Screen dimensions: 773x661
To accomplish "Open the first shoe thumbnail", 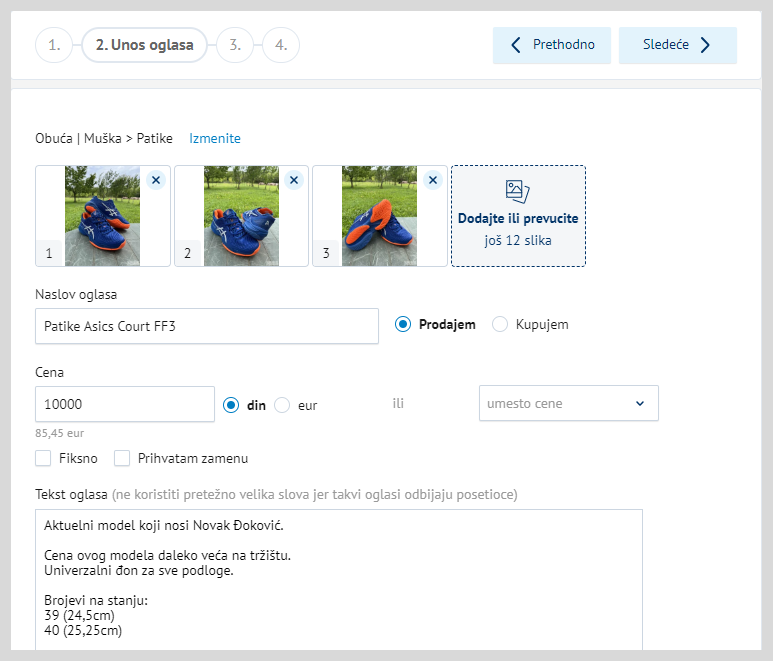I will pos(103,216).
